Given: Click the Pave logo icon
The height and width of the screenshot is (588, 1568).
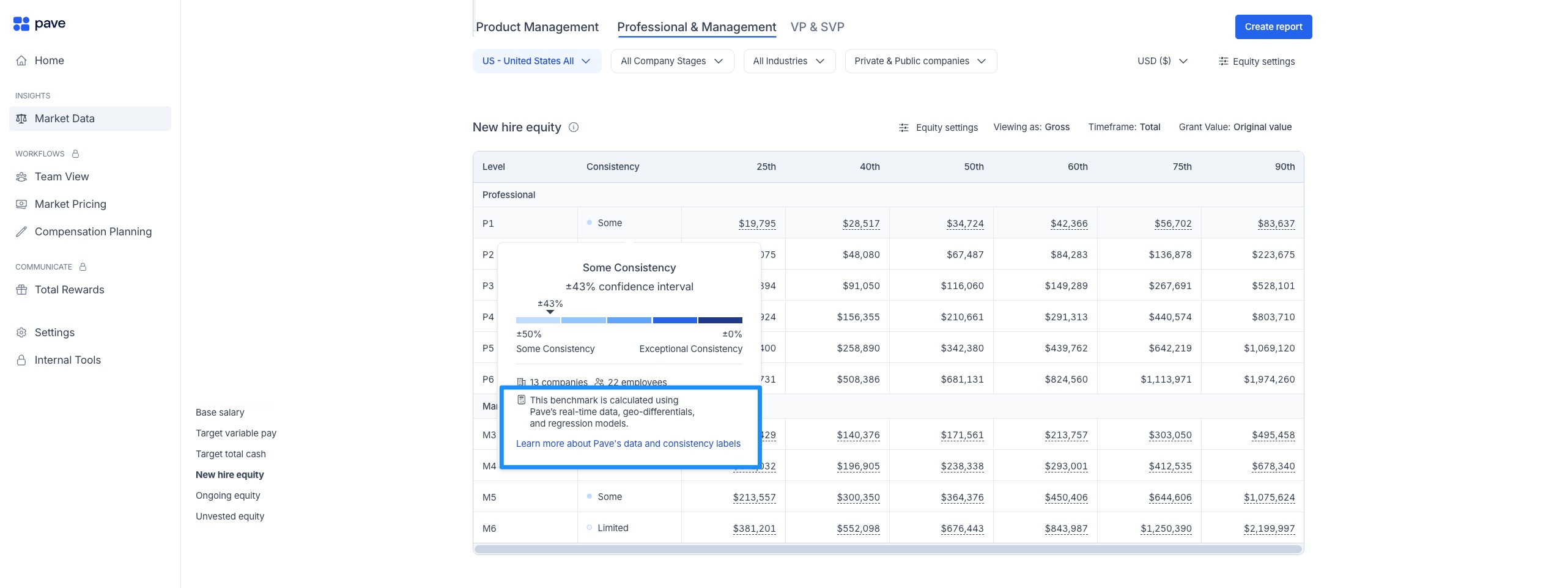Looking at the screenshot, I should [21, 24].
